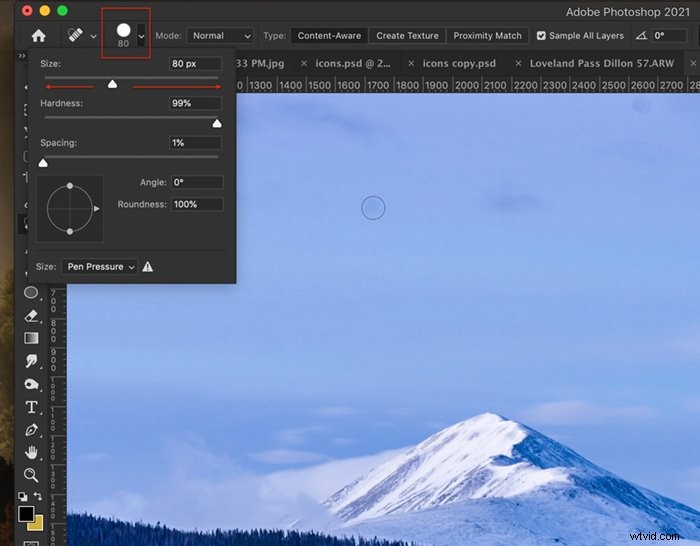Select the Zoom tool
The width and height of the screenshot is (700, 546).
(x=31, y=475)
